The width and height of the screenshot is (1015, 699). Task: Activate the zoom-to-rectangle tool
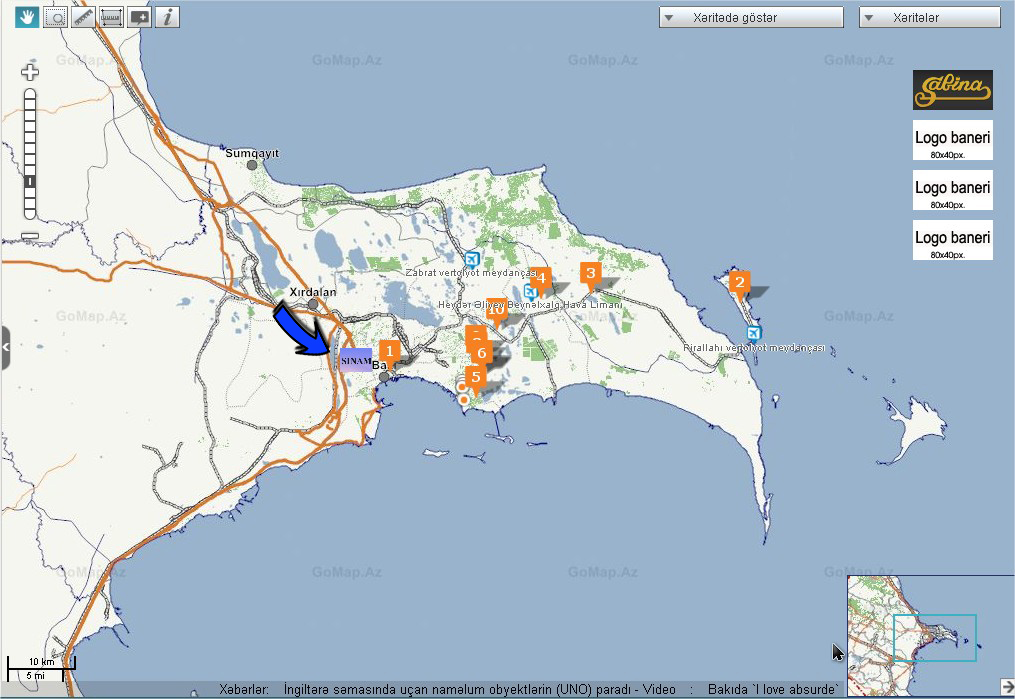pyautogui.click(x=56, y=16)
